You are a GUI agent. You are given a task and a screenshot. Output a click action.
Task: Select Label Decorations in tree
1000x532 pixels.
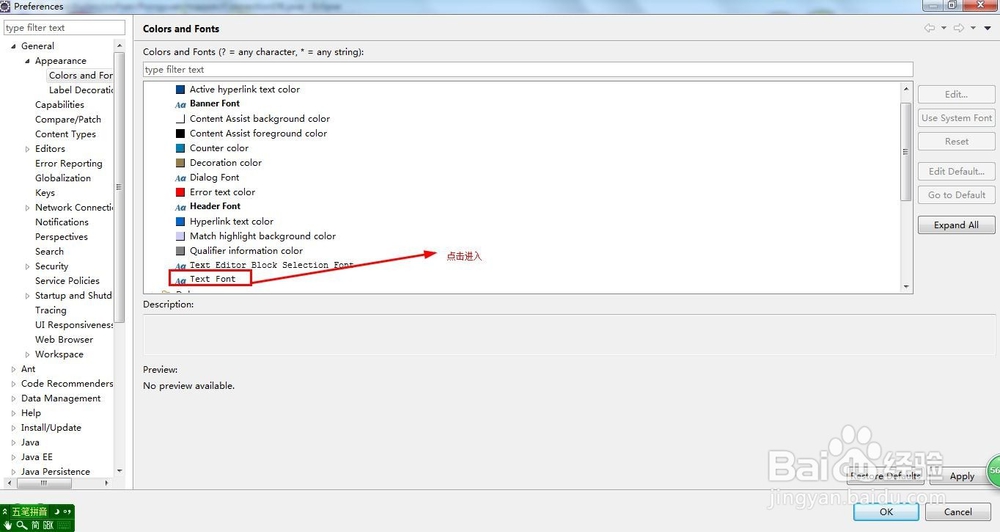pyautogui.click(x=81, y=90)
